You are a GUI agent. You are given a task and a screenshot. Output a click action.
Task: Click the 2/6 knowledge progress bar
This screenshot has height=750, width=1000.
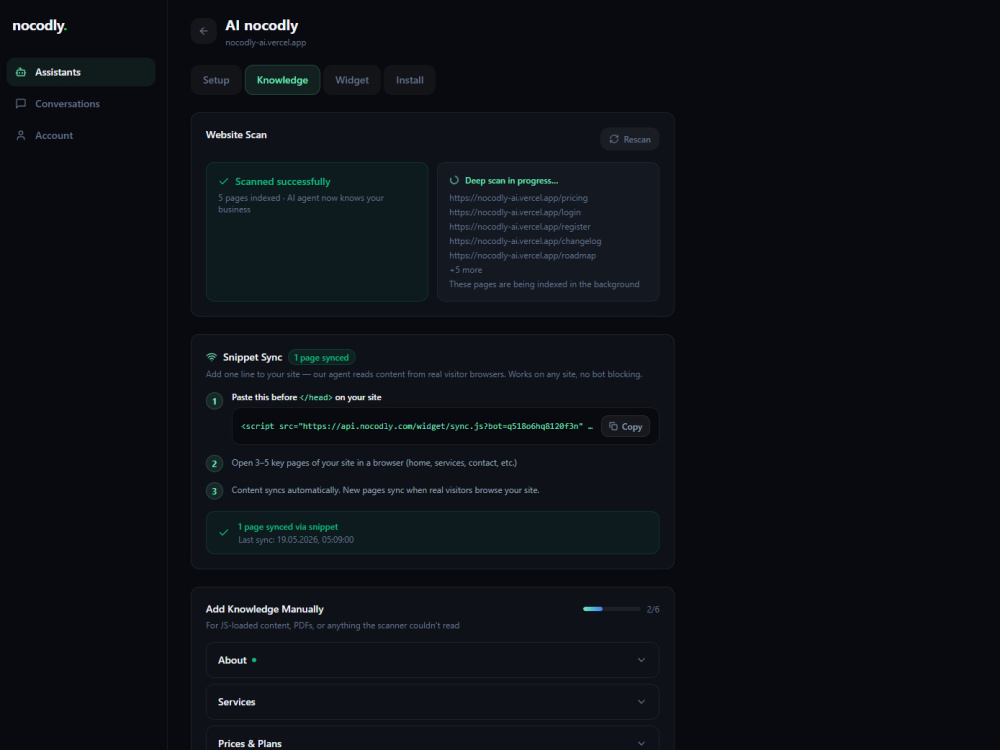612,609
